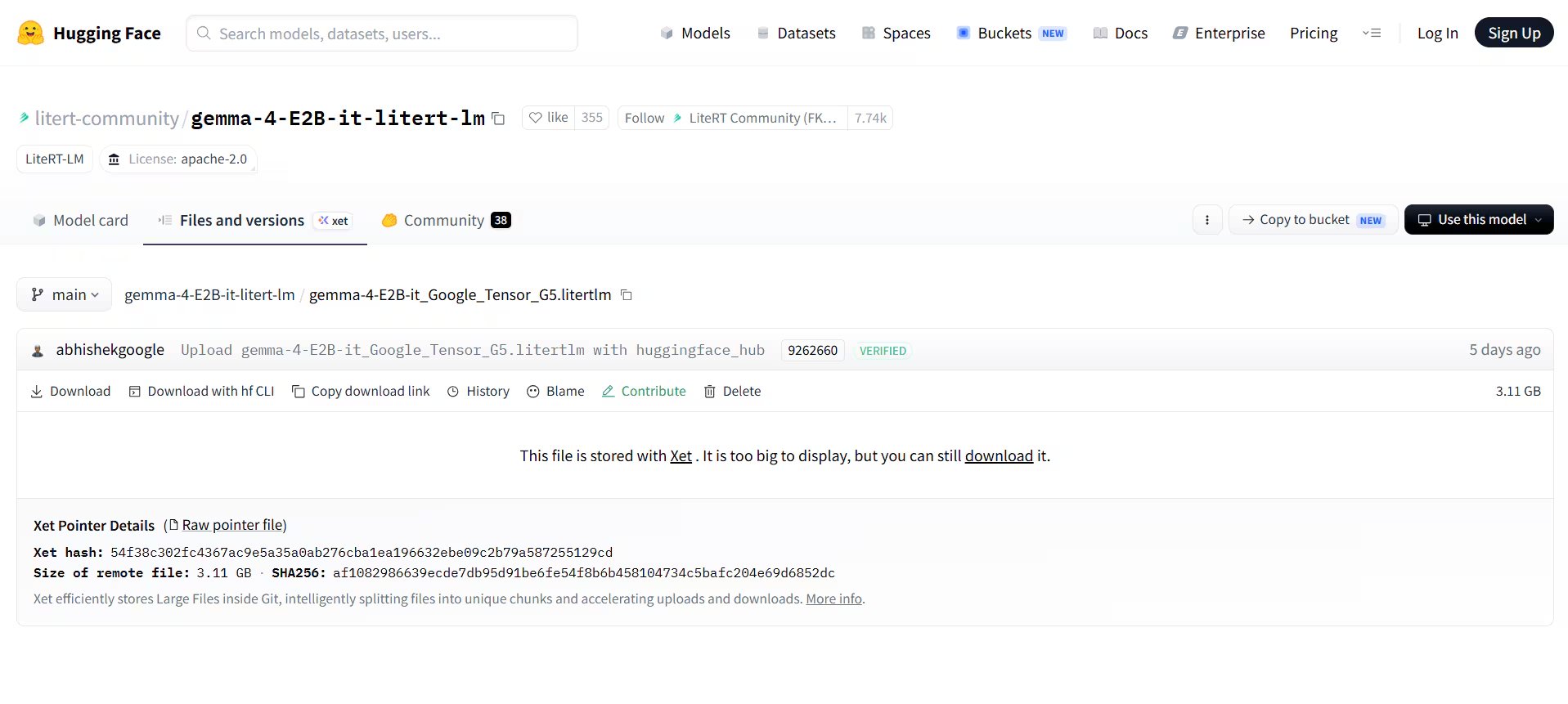The height and width of the screenshot is (704, 1568).
Task: Click the SHA256 hash value
Action: coord(584,573)
